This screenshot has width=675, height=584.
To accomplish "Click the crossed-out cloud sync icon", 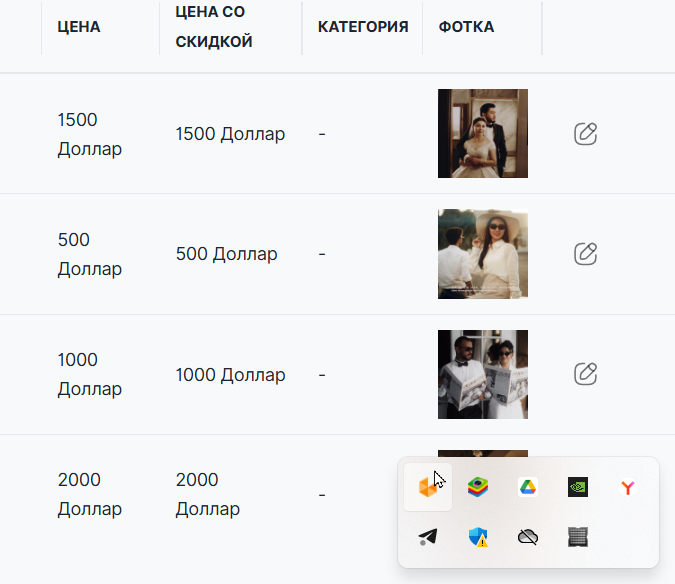I will pyautogui.click(x=528, y=537).
